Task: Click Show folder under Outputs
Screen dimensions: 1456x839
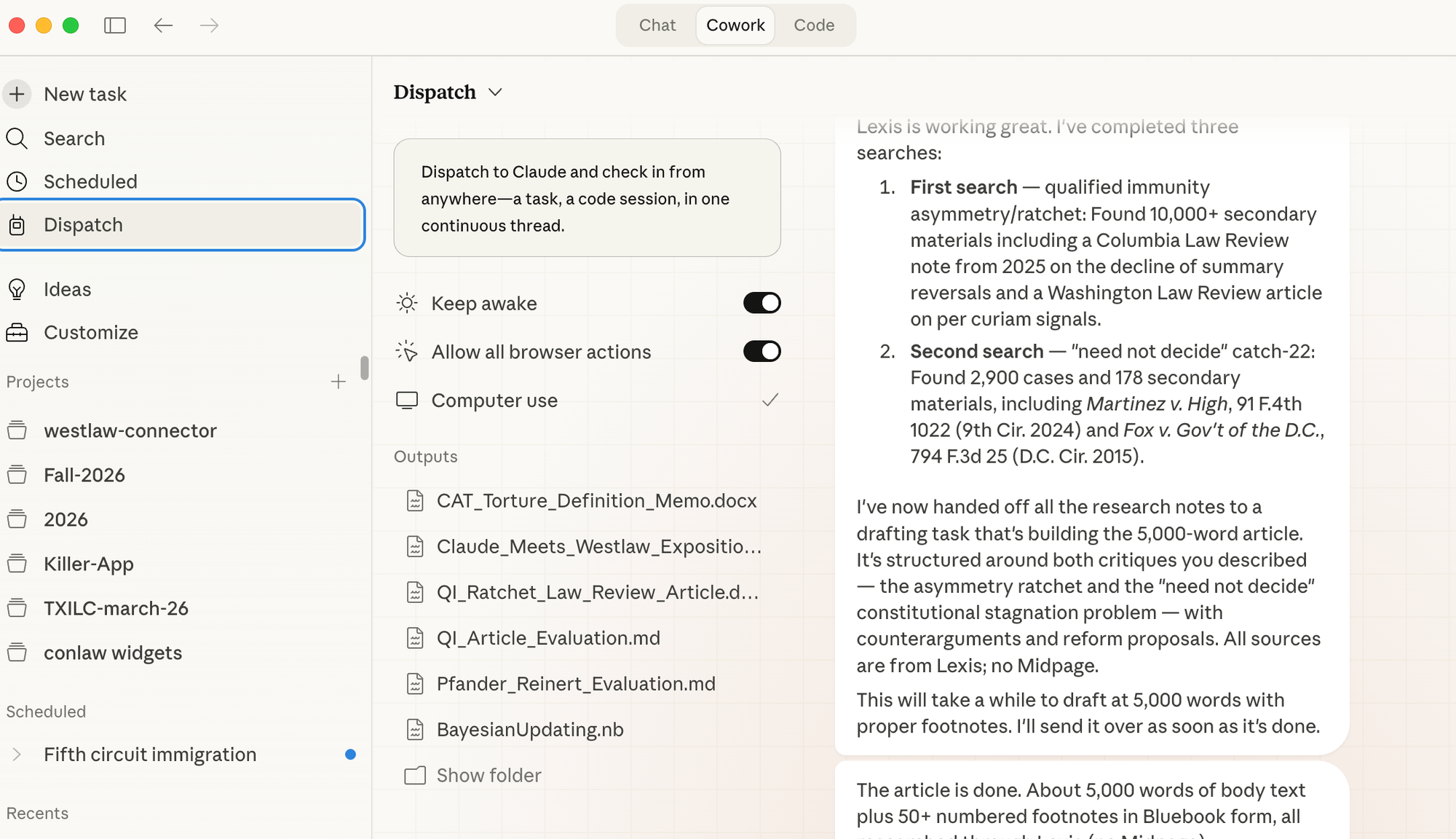Action: (x=488, y=775)
